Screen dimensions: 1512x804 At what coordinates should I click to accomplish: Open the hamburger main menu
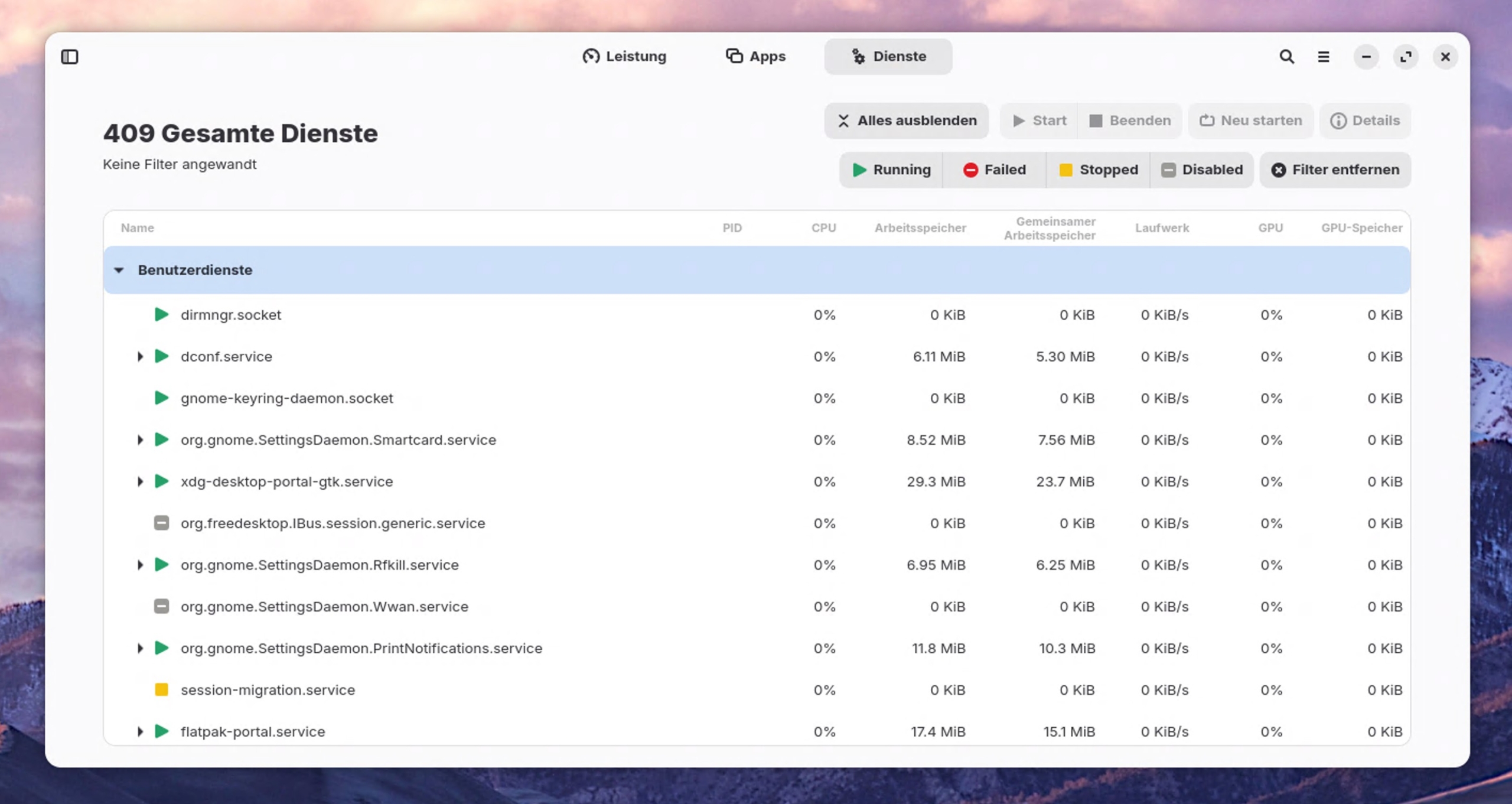point(1323,57)
